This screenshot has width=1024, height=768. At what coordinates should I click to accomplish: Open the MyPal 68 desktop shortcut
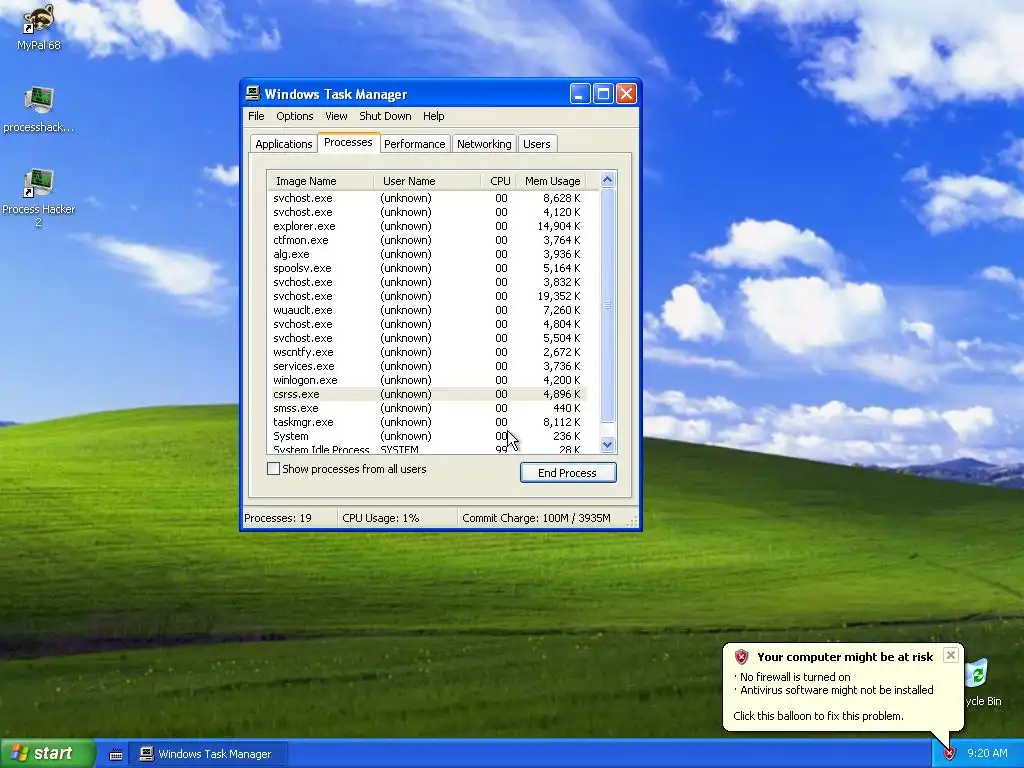click(x=39, y=26)
